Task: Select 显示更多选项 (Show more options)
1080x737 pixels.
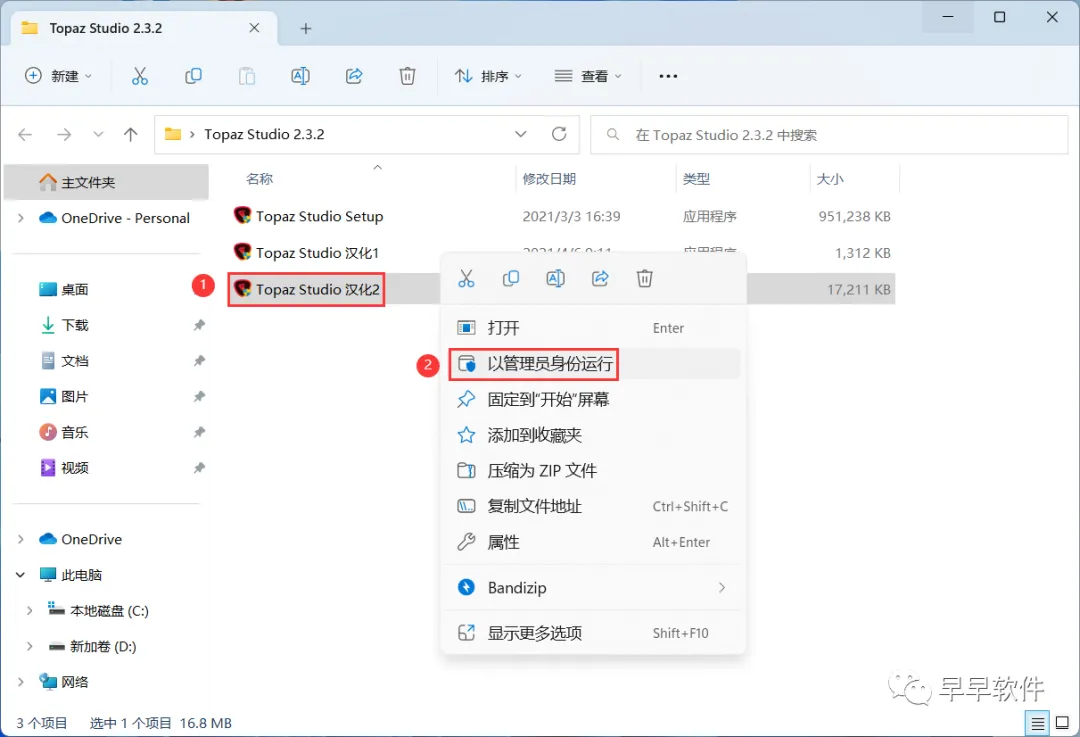Action: click(594, 633)
